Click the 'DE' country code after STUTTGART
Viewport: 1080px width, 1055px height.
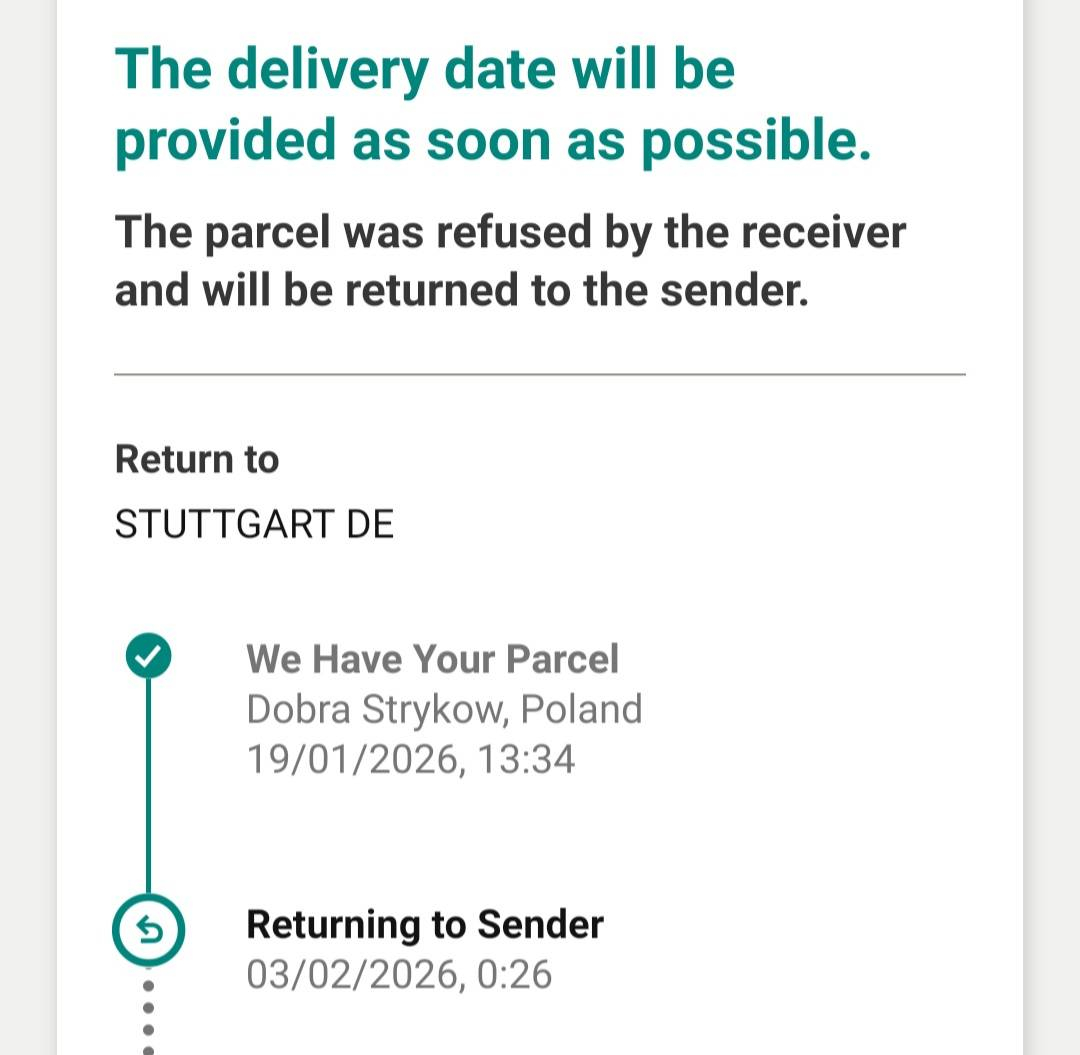click(x=370, y=524)
